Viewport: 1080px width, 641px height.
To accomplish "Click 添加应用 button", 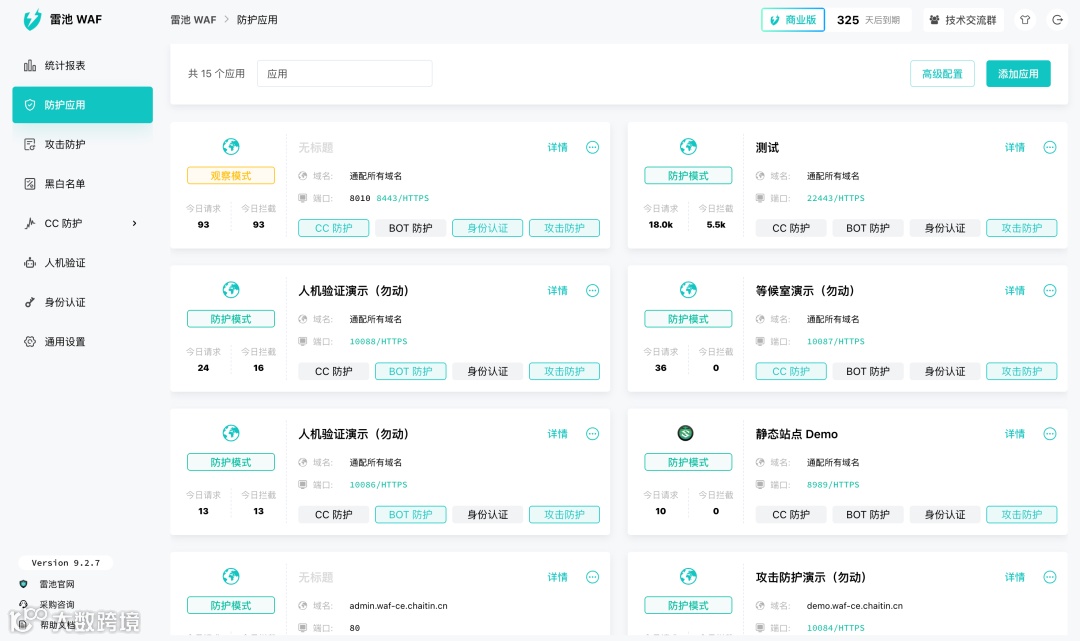I will point(1018,74).
